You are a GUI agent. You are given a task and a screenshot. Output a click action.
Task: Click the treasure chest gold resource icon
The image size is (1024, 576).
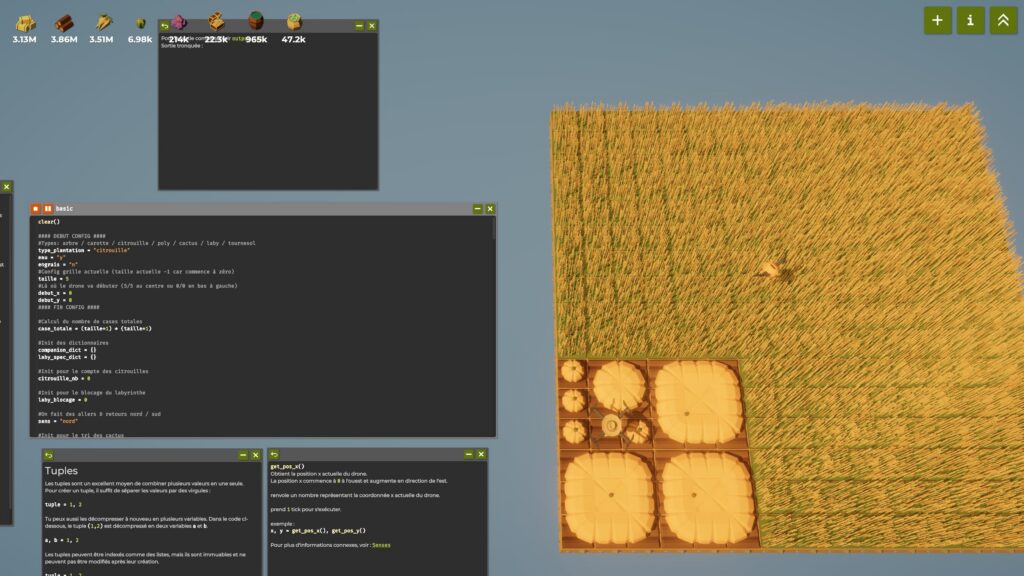point(216,21)
